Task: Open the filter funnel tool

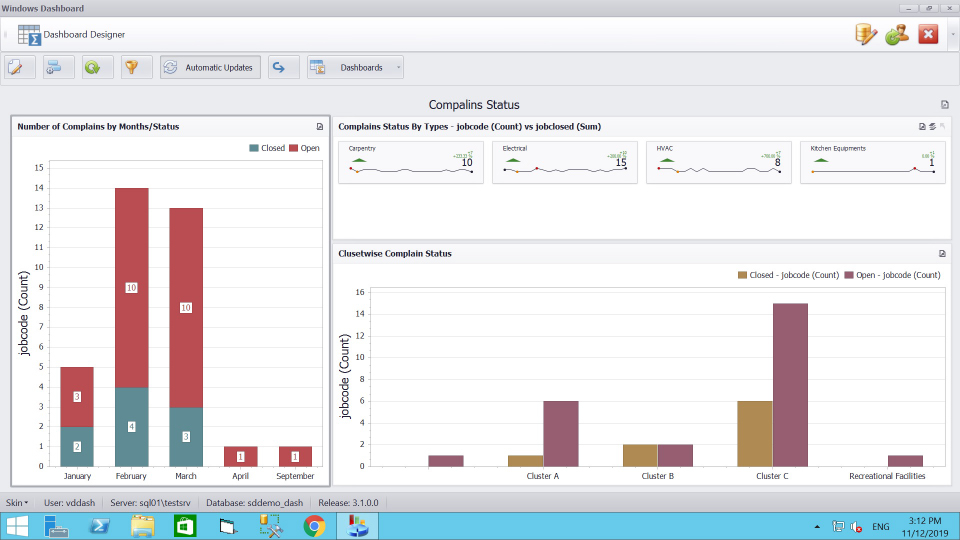Action: point(130,67)
